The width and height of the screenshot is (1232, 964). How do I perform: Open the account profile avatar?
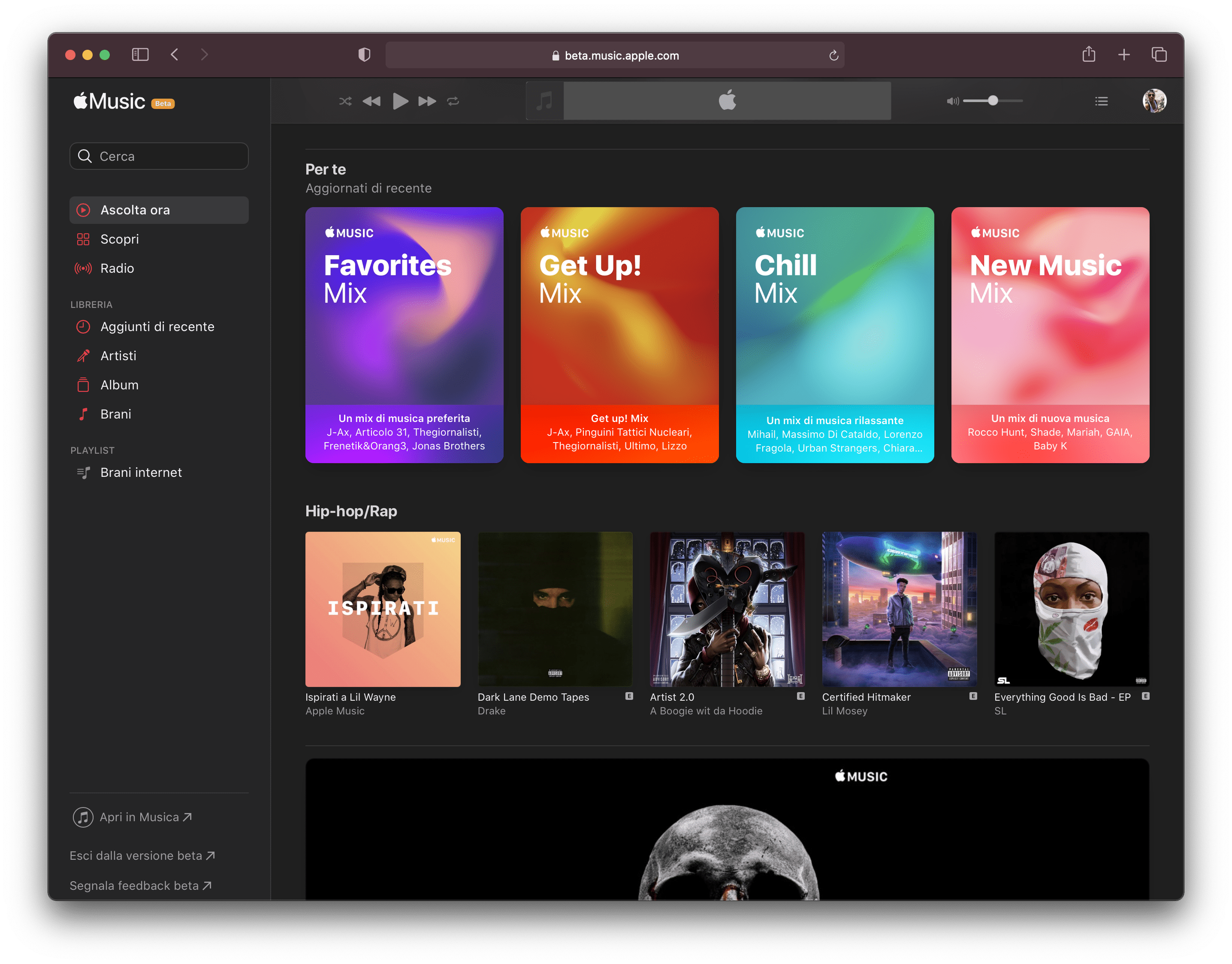coord(1154,100)
